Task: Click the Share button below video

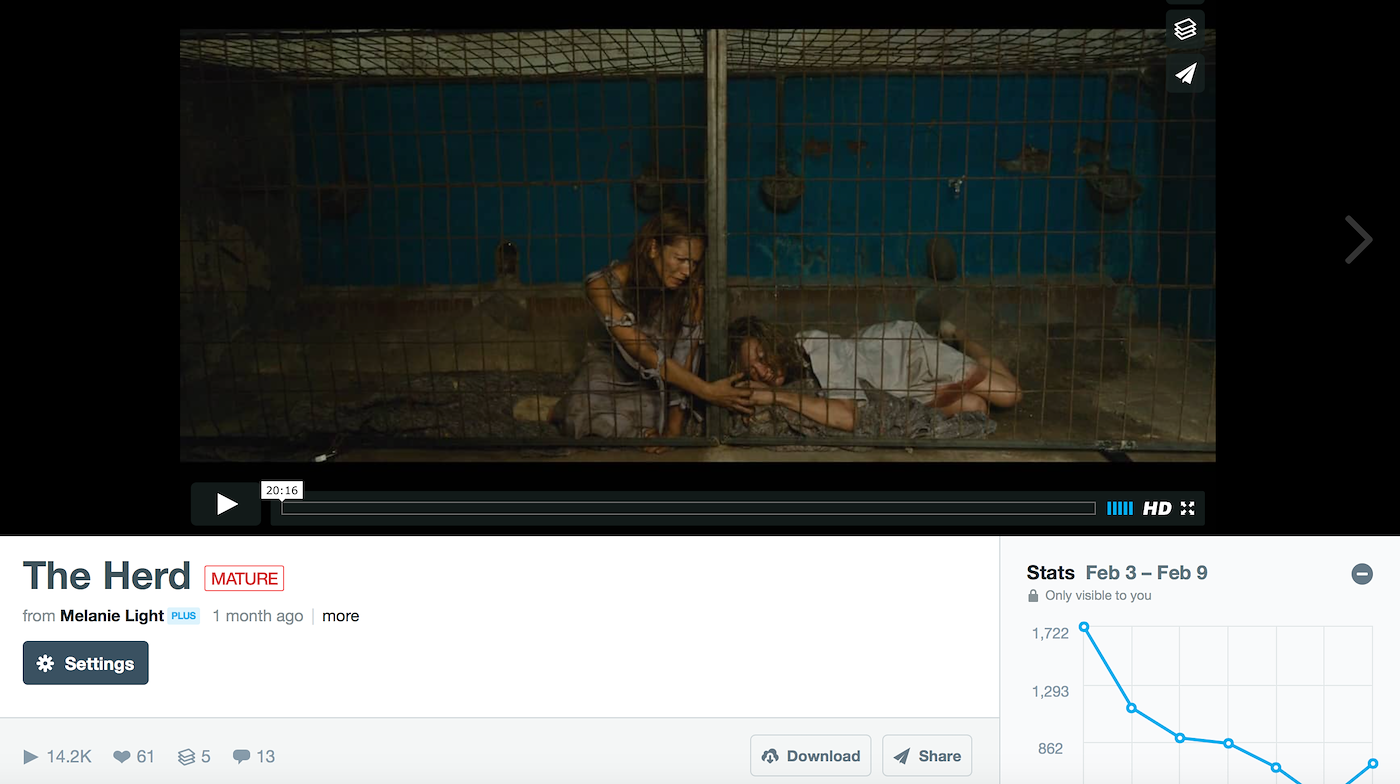Action: click(927, 756)
